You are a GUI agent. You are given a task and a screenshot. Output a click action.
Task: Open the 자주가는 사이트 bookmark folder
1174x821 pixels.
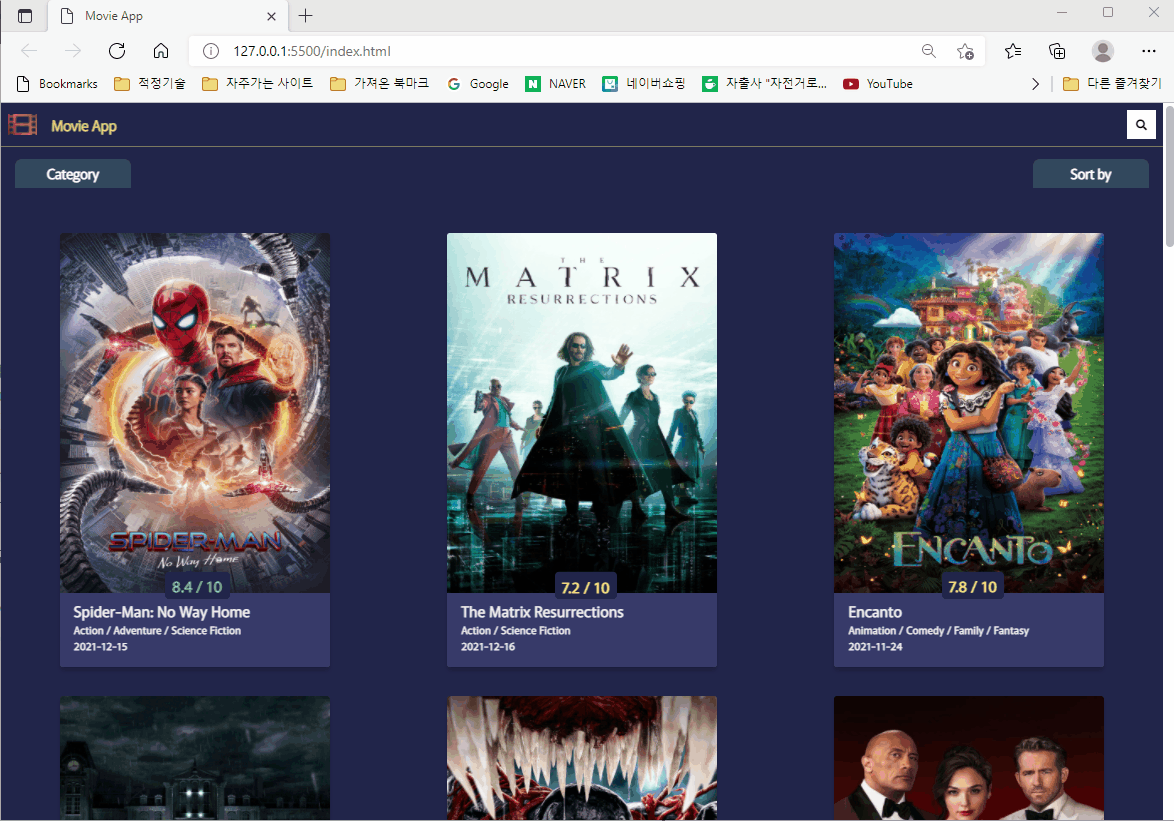click(x=258, y=84)
